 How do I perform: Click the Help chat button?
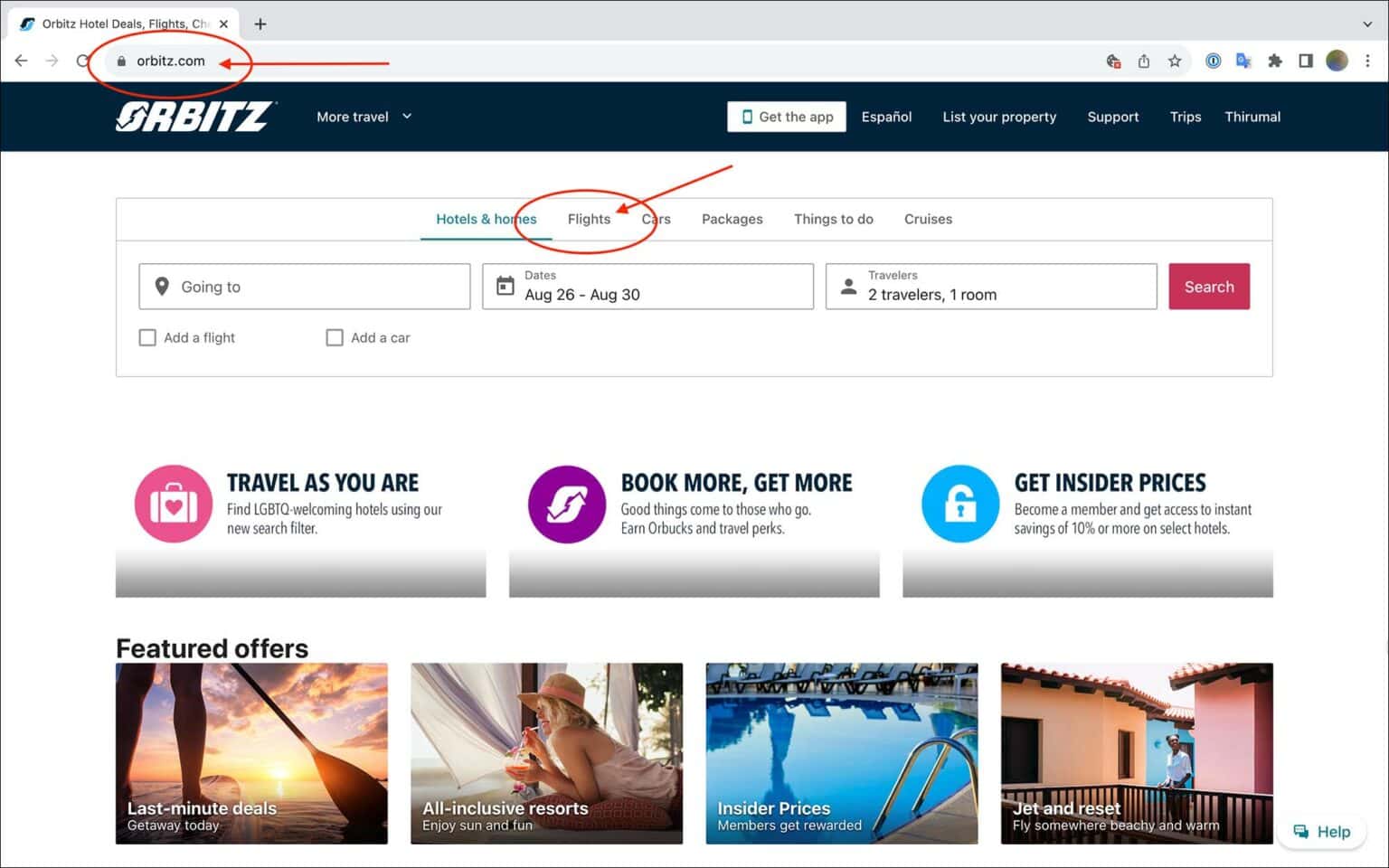tap(1321, 832)
